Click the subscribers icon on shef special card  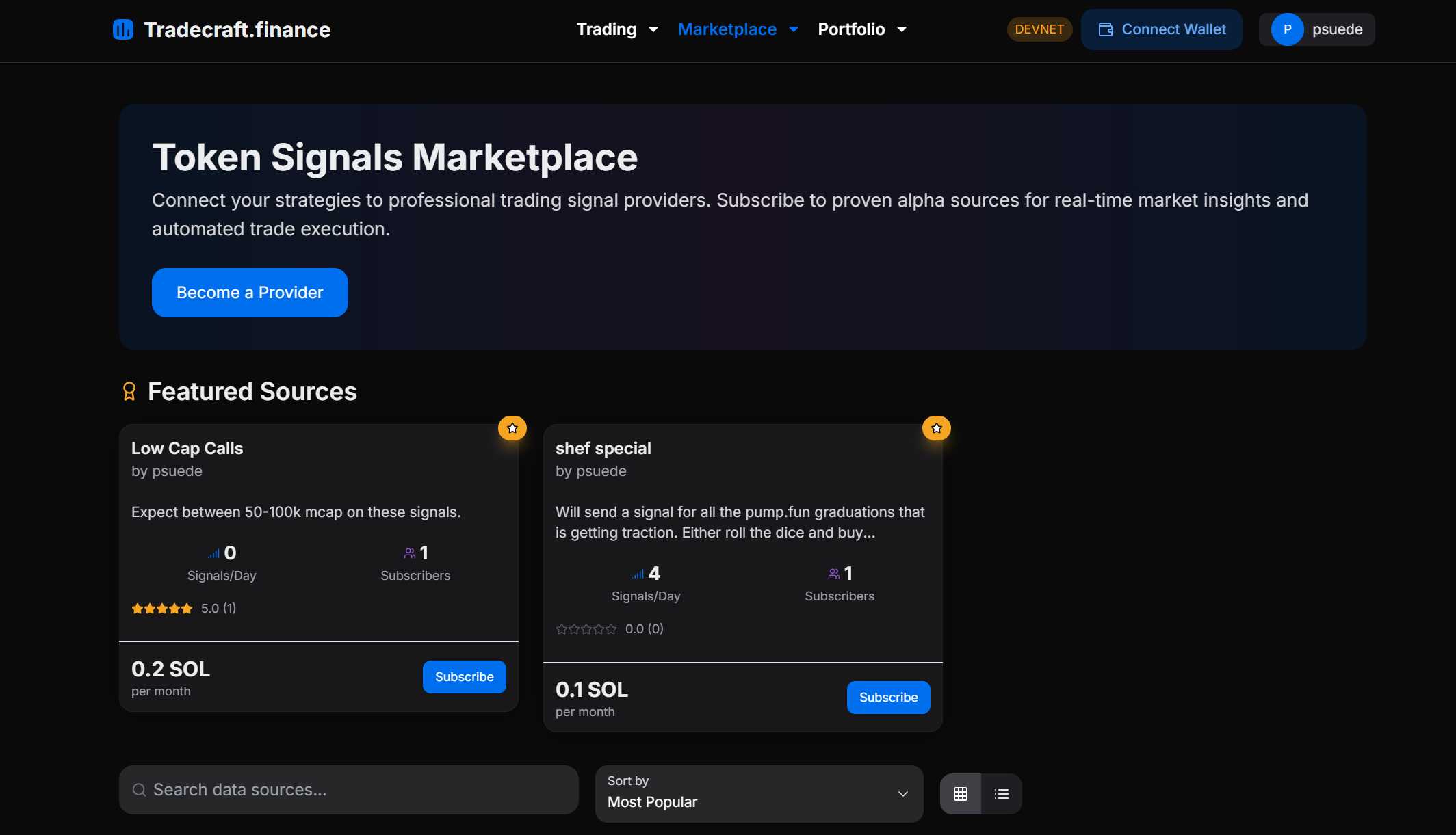(x=834, y=574)
